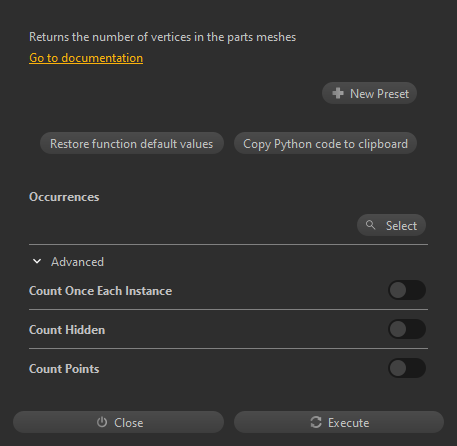Create a New Preset

[369, 93]
